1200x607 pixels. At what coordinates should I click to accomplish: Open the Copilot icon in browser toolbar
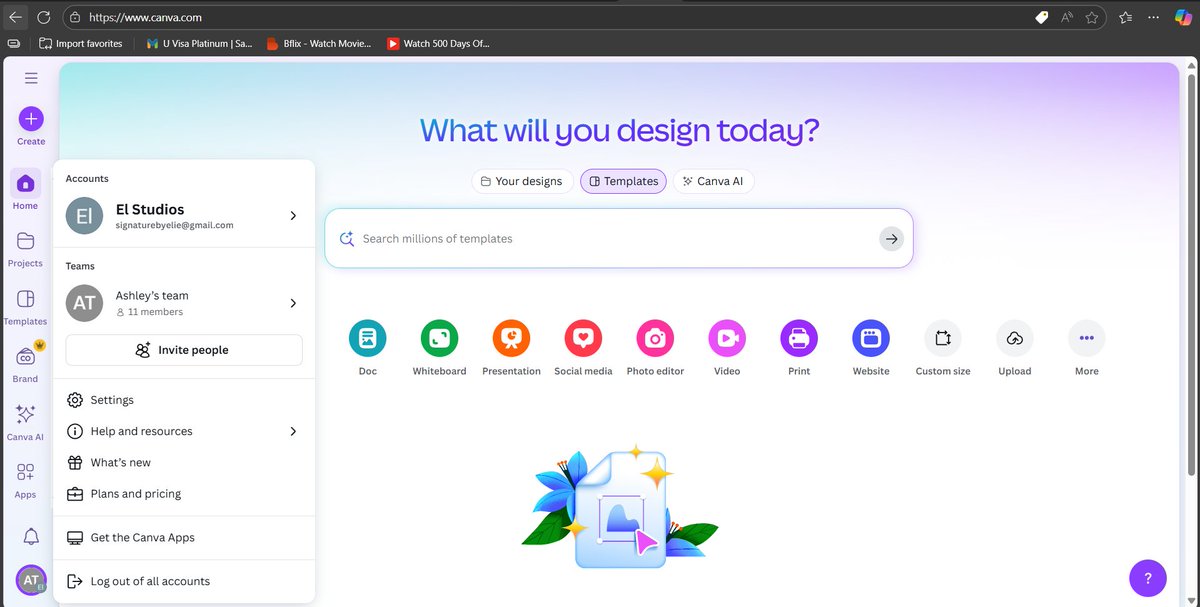(1183, 17)
